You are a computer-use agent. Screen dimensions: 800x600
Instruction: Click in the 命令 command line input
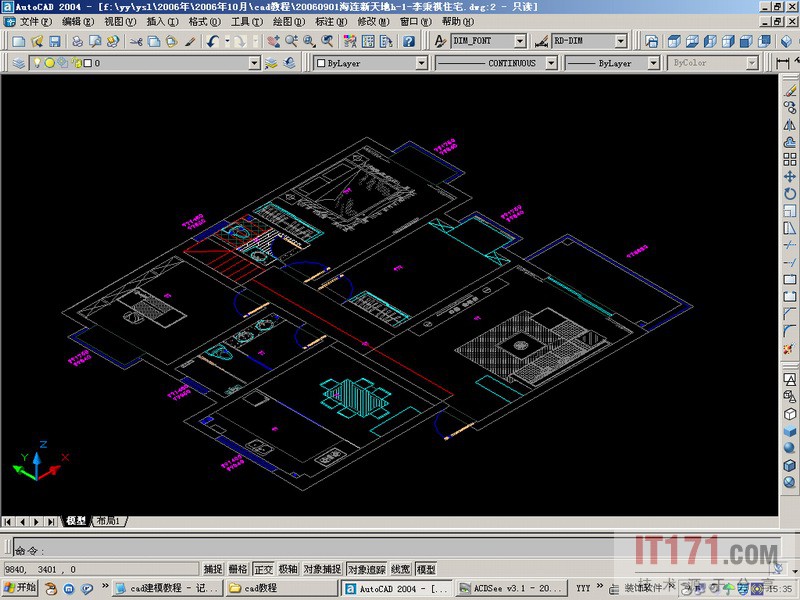(300, 550)
